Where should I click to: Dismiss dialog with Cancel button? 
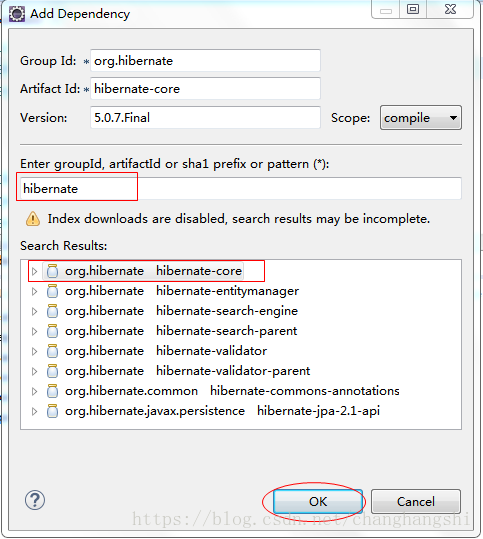click(416, 501)
